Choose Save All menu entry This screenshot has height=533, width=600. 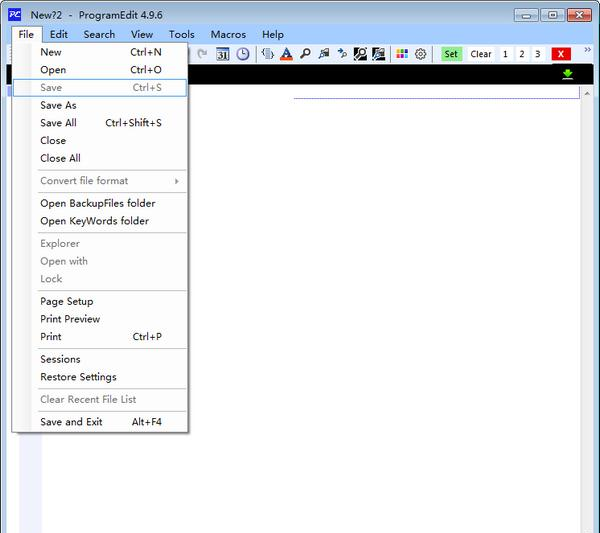coord(100,123)
